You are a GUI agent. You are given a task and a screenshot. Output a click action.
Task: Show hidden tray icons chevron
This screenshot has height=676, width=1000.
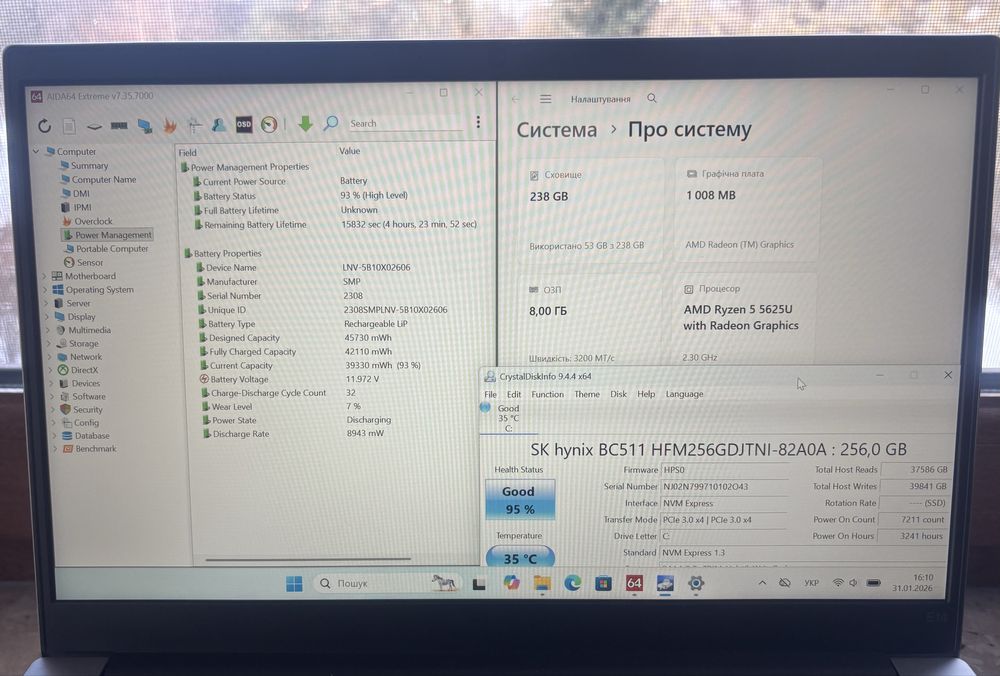pos(762,583)
